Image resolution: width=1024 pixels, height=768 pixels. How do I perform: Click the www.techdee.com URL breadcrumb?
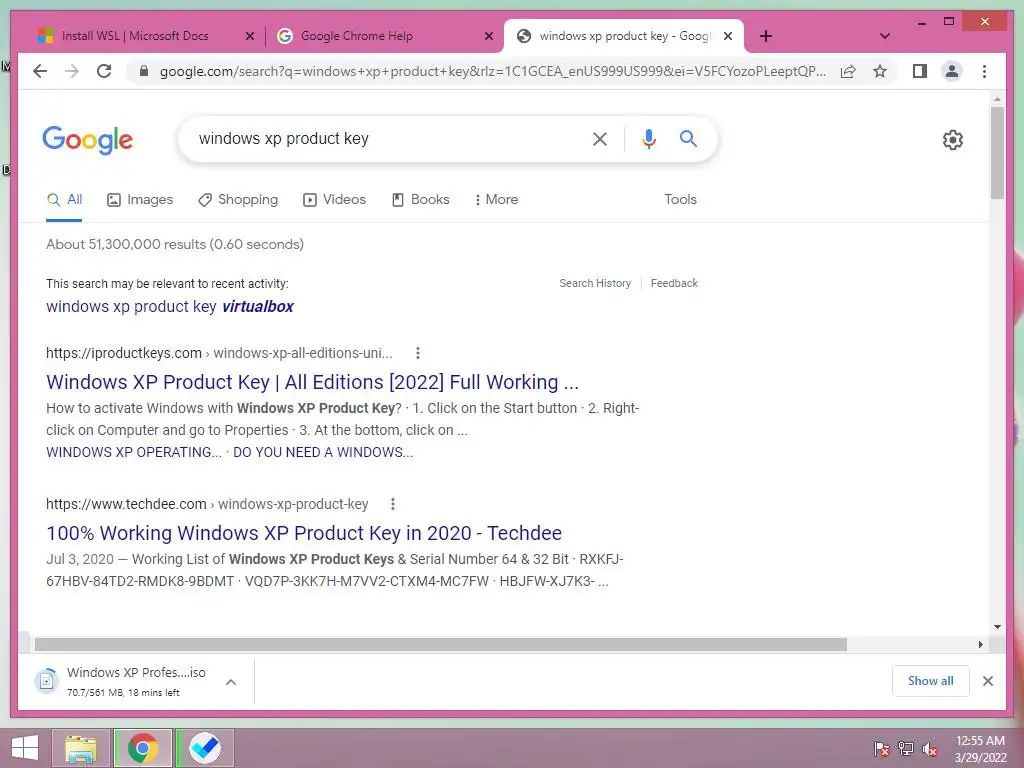(x=207, y=504)
